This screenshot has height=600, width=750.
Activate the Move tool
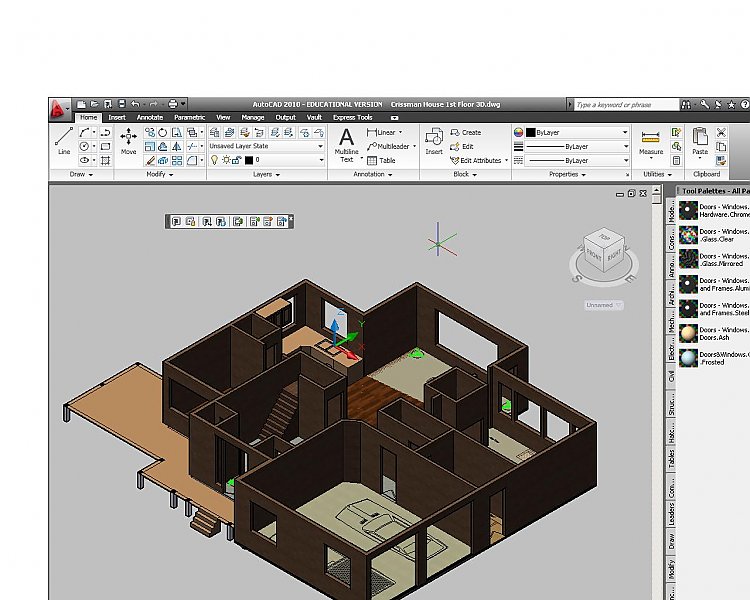[128, 140]
